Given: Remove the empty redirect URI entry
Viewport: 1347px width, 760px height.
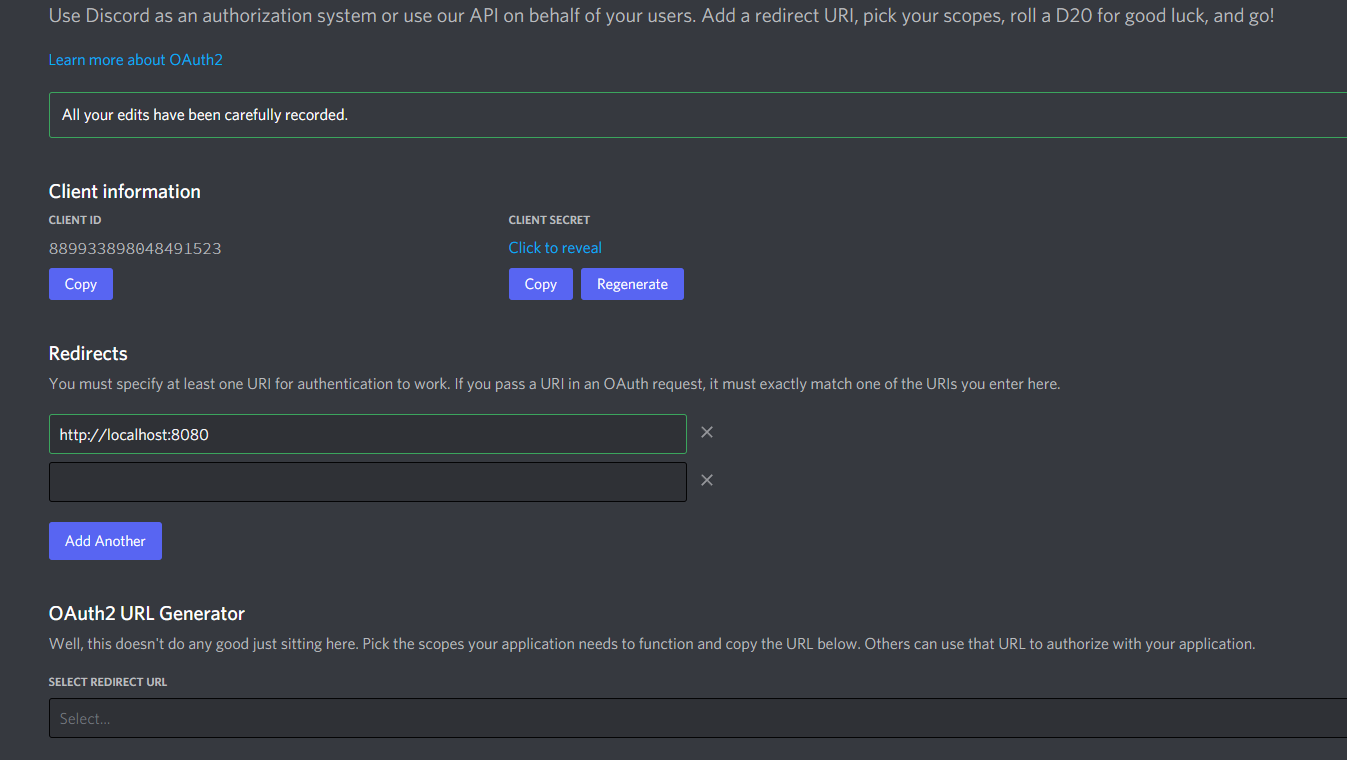Looking at the screenshot, I should click(707, 480).
